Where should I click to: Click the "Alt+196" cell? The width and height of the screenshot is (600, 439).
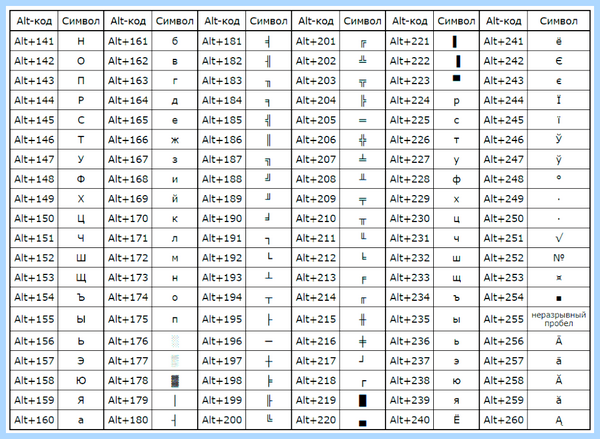pyautogui.click(x=222, y=341)
